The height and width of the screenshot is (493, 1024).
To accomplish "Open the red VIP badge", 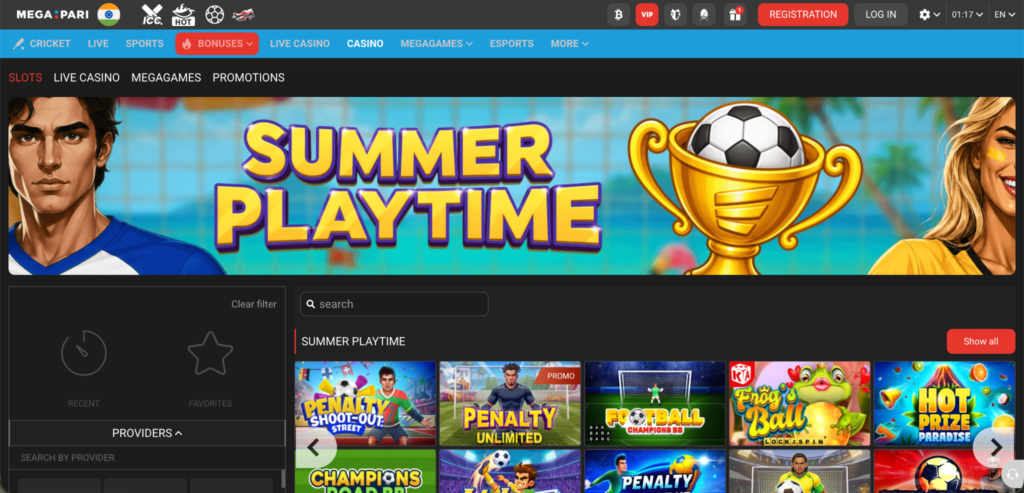I will 647,14.
